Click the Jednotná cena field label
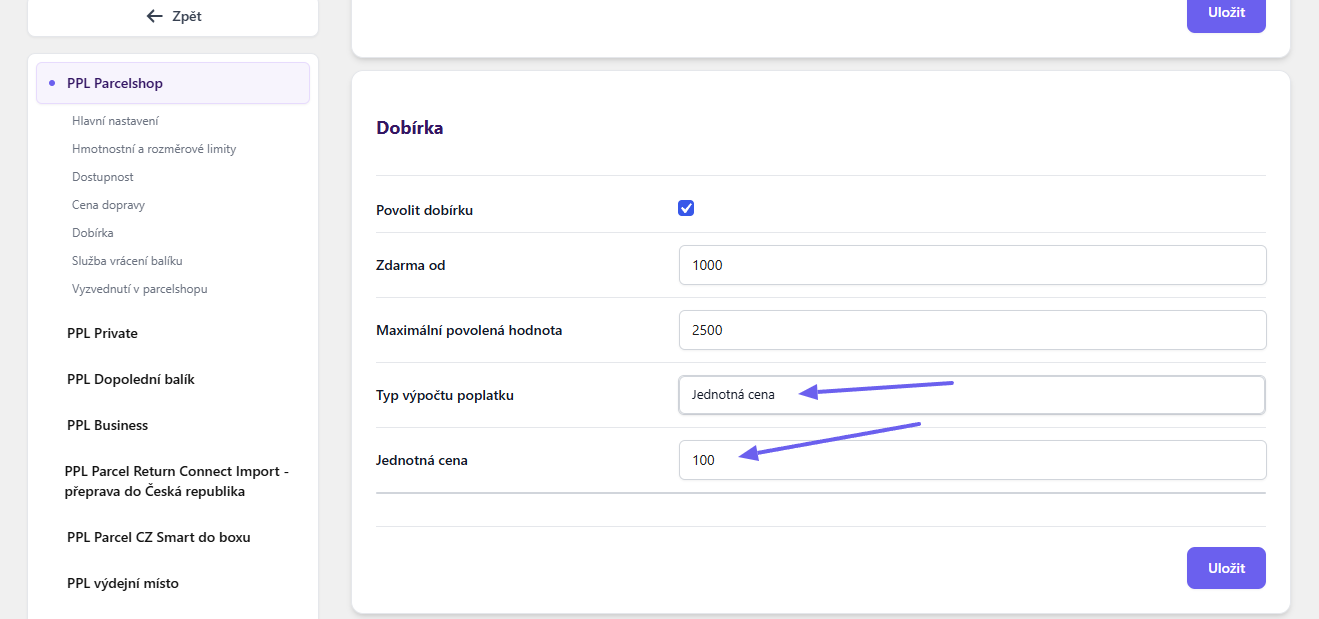 [x=422, y=461]
